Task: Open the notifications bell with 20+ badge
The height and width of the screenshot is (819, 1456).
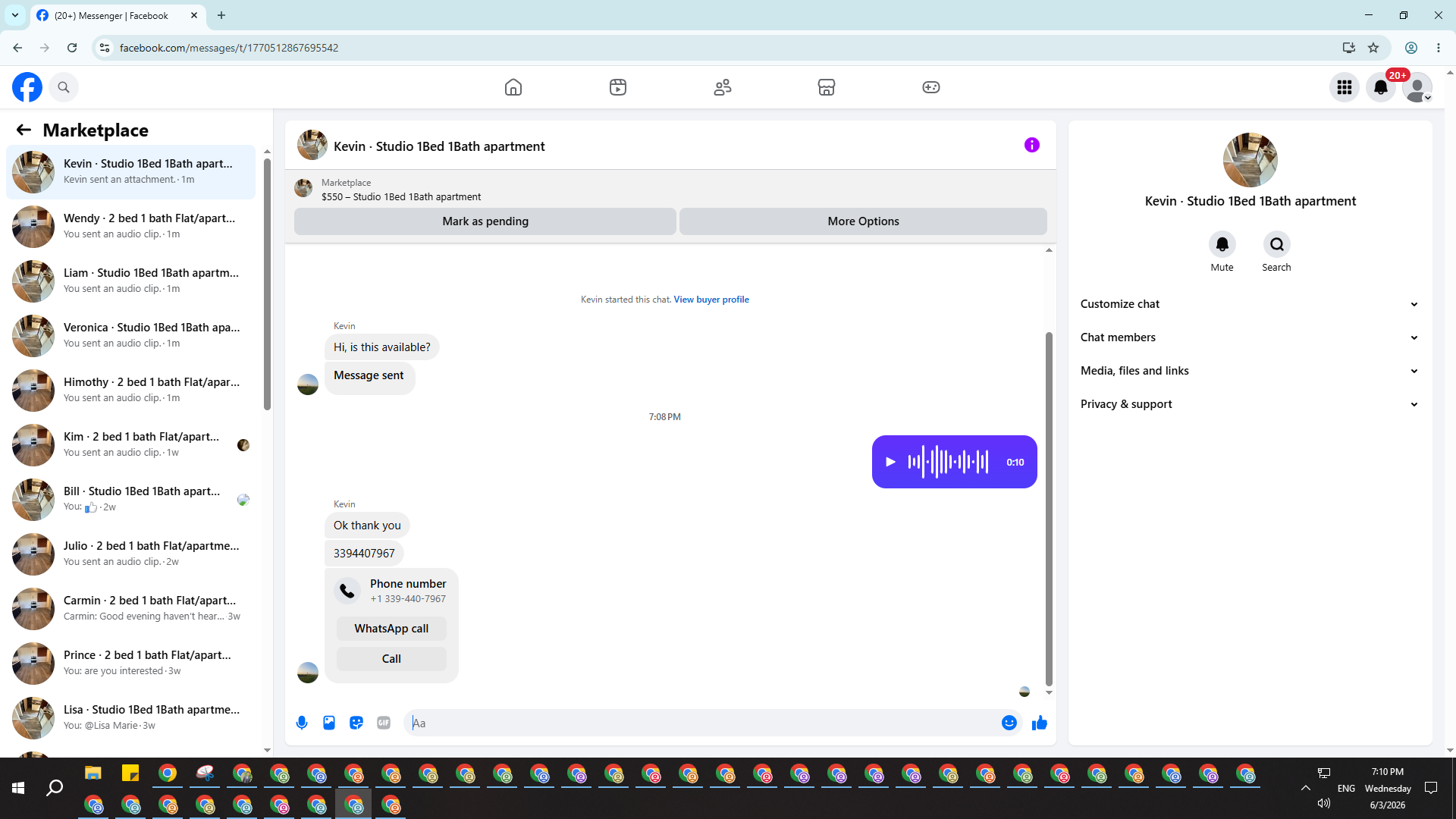Action: pos(1381,87)
